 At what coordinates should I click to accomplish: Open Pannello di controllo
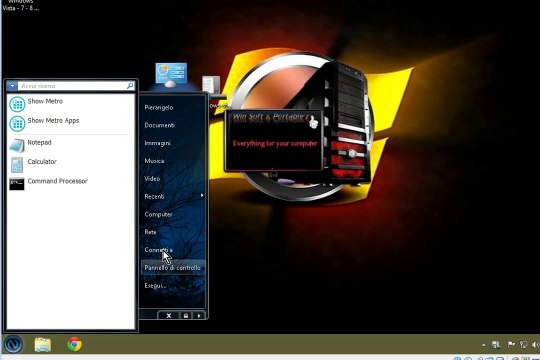(173, 268)
